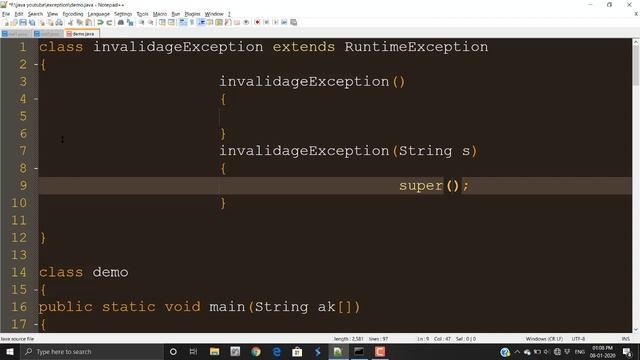
Task: Open the Edit menu
Action: click(19, 14)
